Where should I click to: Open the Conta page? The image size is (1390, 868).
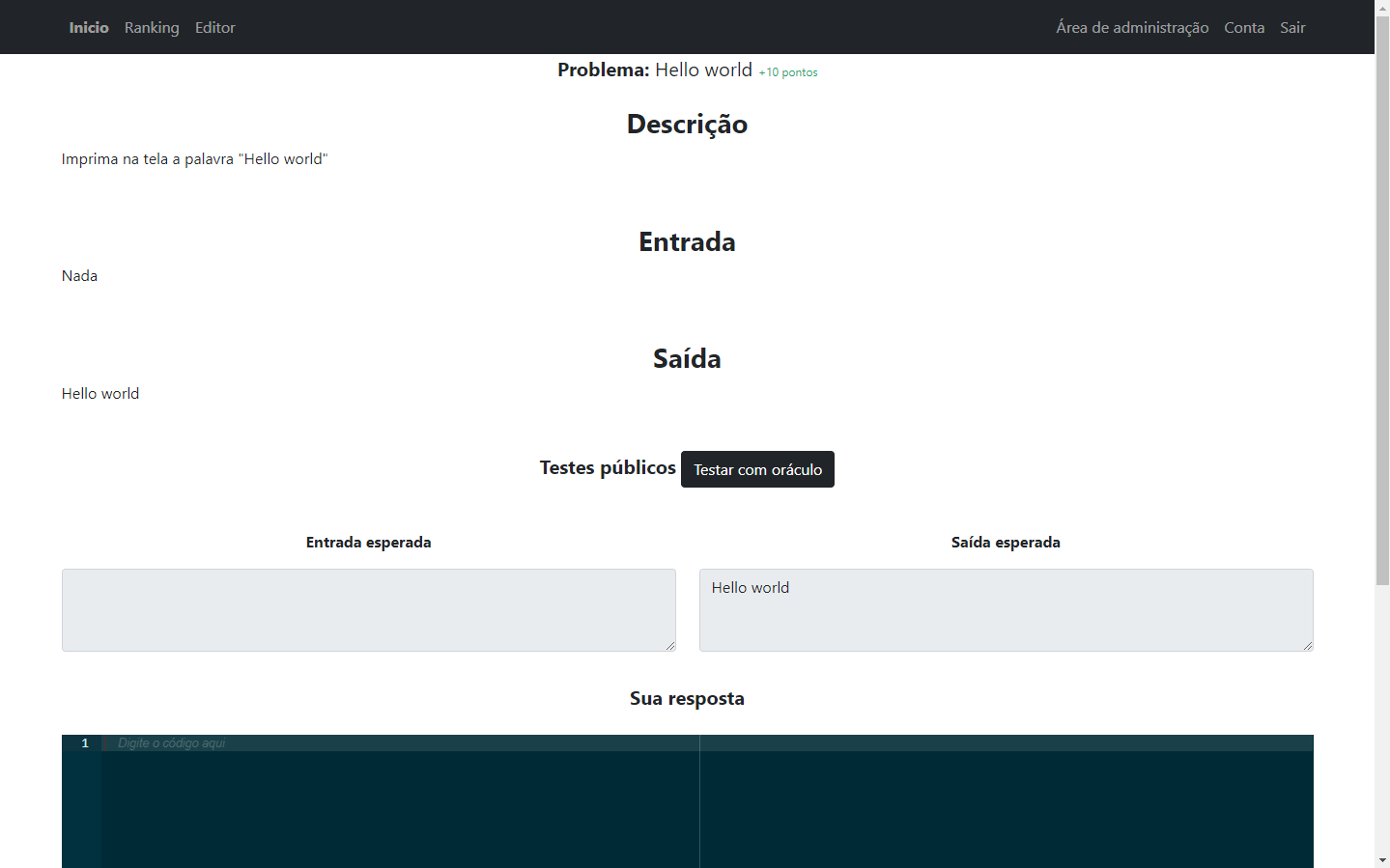coord(1244,27)
